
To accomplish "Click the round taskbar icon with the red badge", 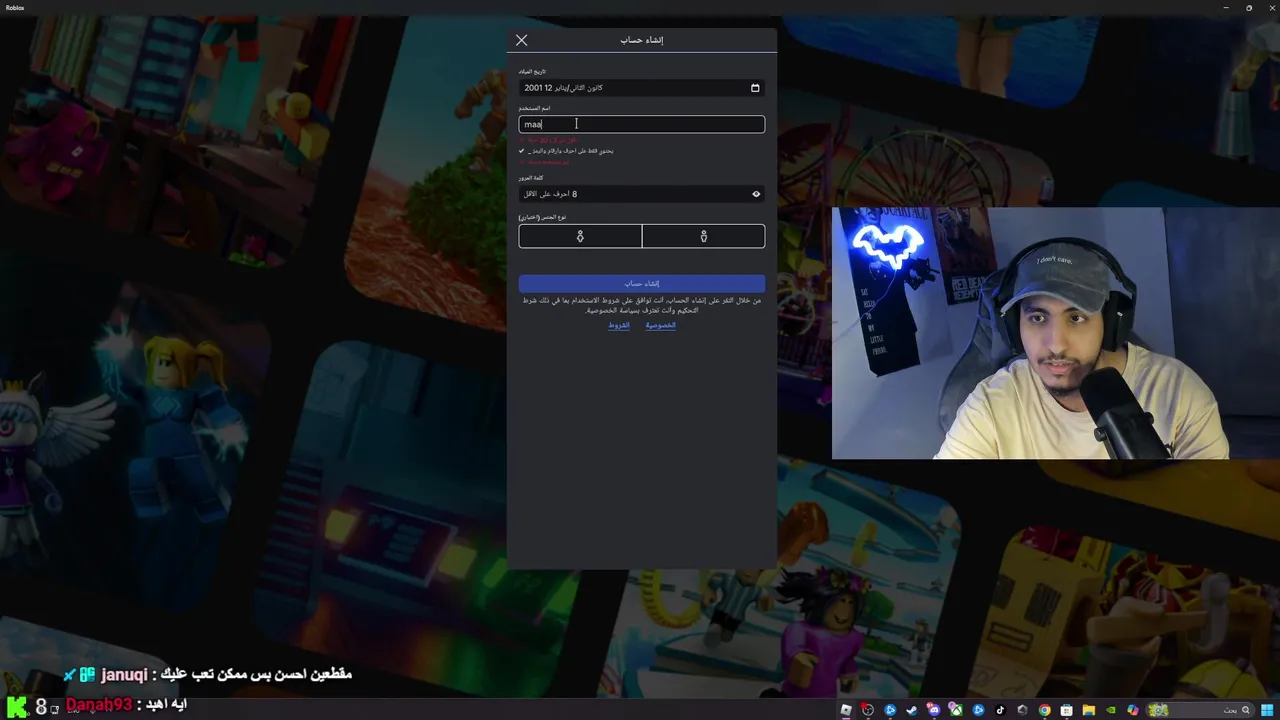I will click(x=868, y=710).
